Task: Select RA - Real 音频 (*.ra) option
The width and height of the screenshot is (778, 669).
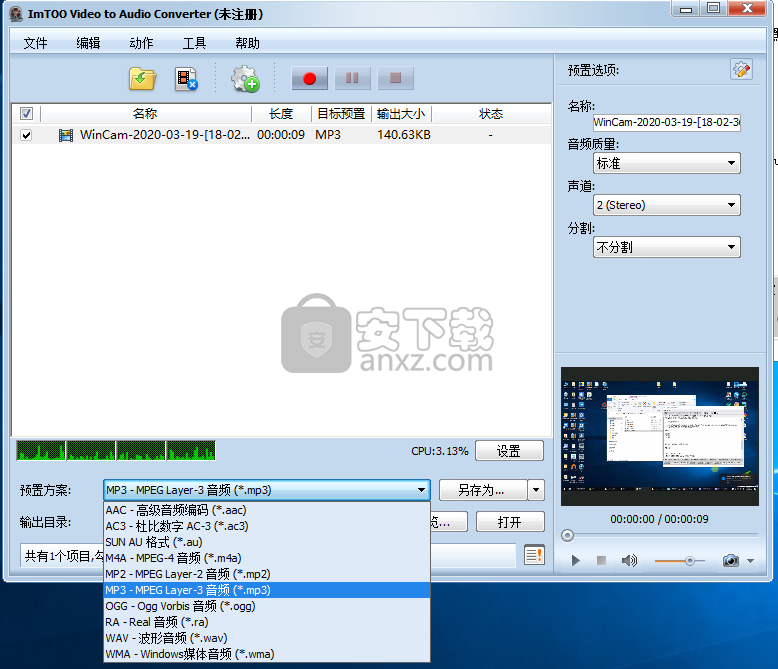Action: (267, 622)
